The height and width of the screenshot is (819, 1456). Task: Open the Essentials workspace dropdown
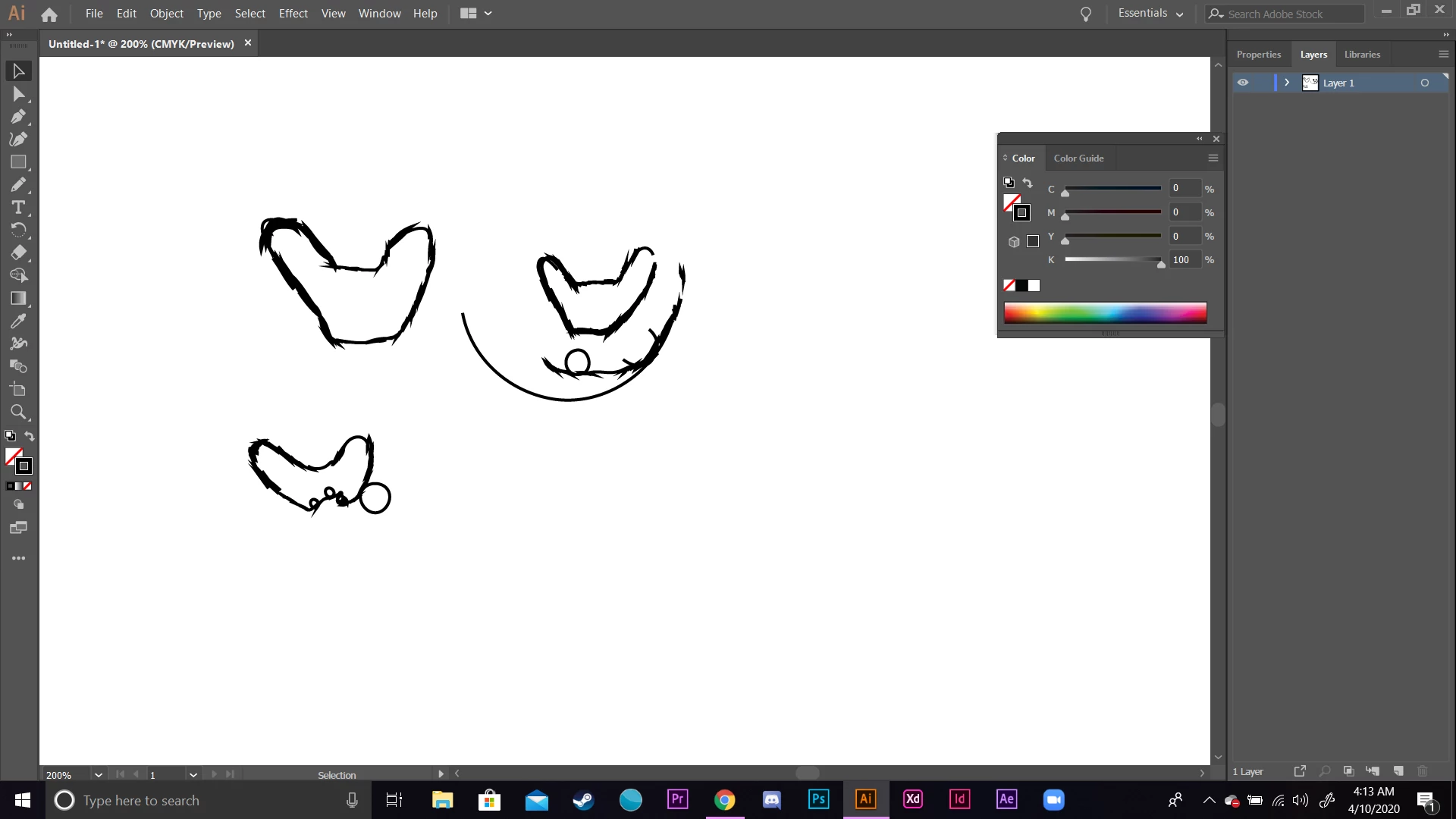coord(1150,14)
